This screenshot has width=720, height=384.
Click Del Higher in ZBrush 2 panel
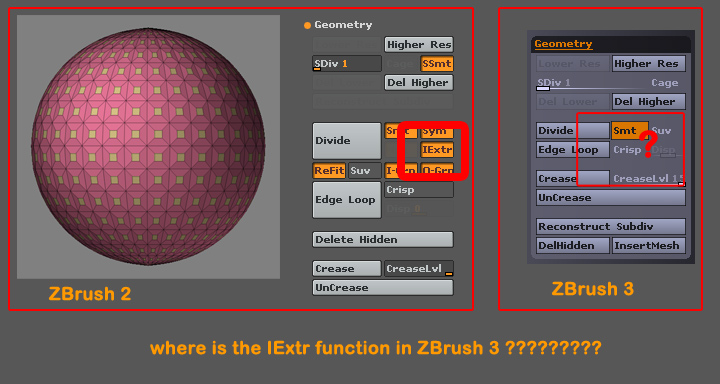[418, 83]
